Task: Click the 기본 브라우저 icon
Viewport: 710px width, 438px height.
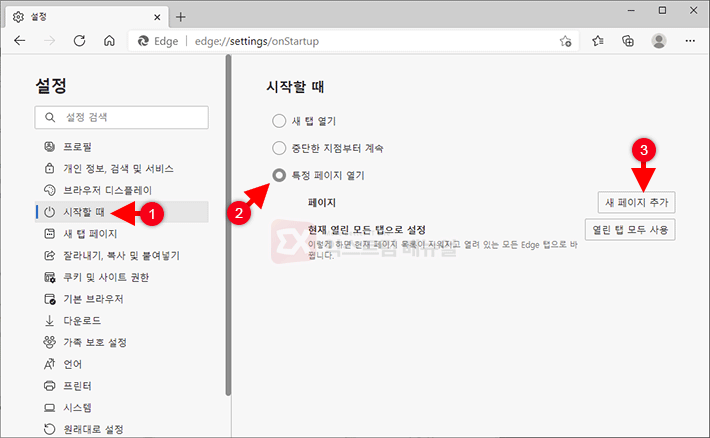Action: (x=49, y=299)
